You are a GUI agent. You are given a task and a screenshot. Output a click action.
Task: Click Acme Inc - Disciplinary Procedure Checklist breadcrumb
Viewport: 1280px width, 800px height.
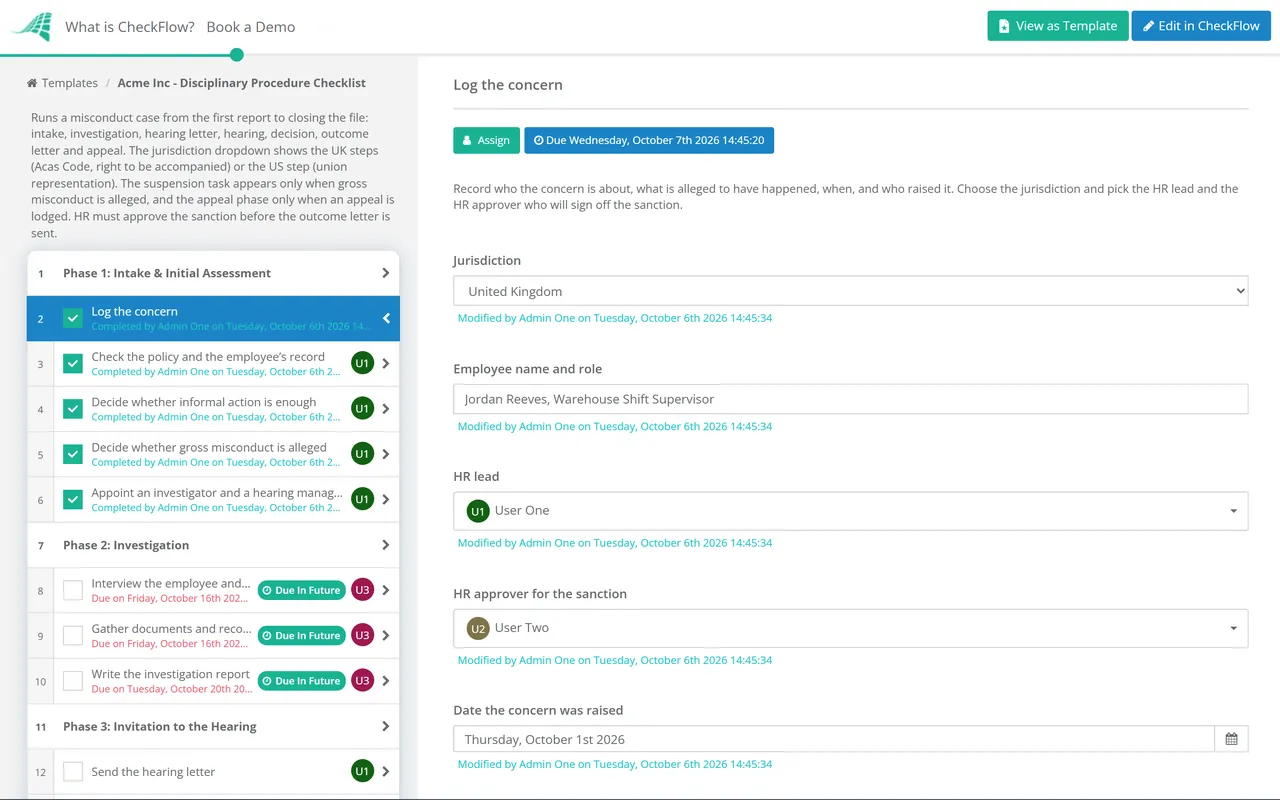click(242, 83)
